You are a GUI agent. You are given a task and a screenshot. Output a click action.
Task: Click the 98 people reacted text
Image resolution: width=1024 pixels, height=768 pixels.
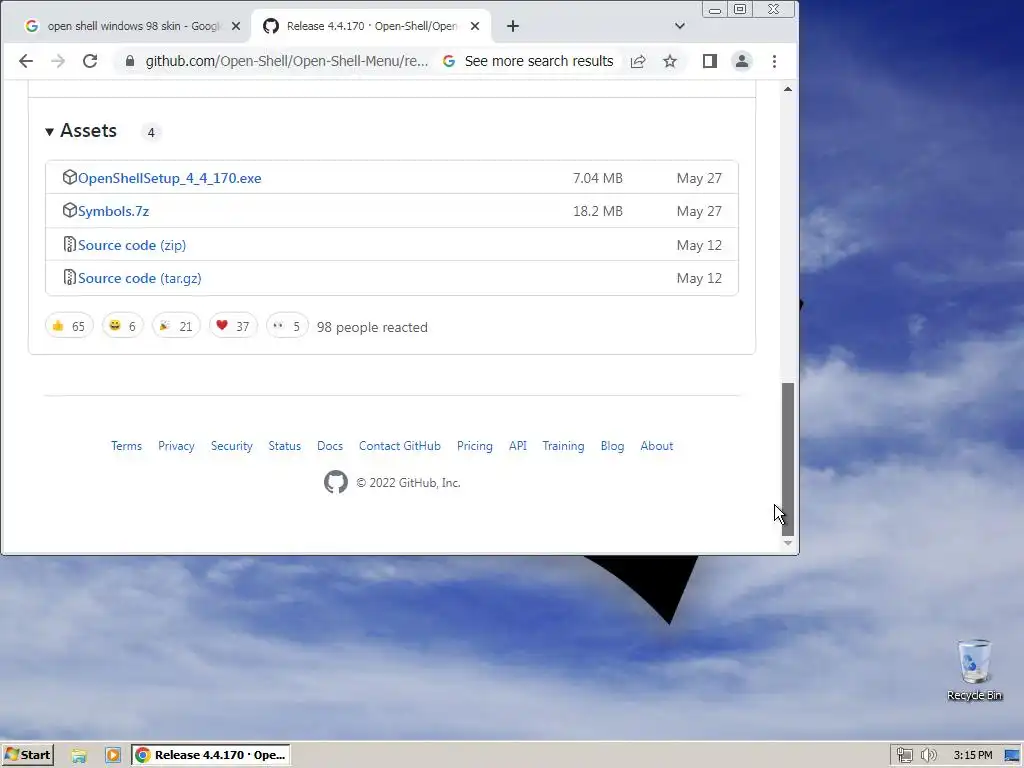(372, 327)
